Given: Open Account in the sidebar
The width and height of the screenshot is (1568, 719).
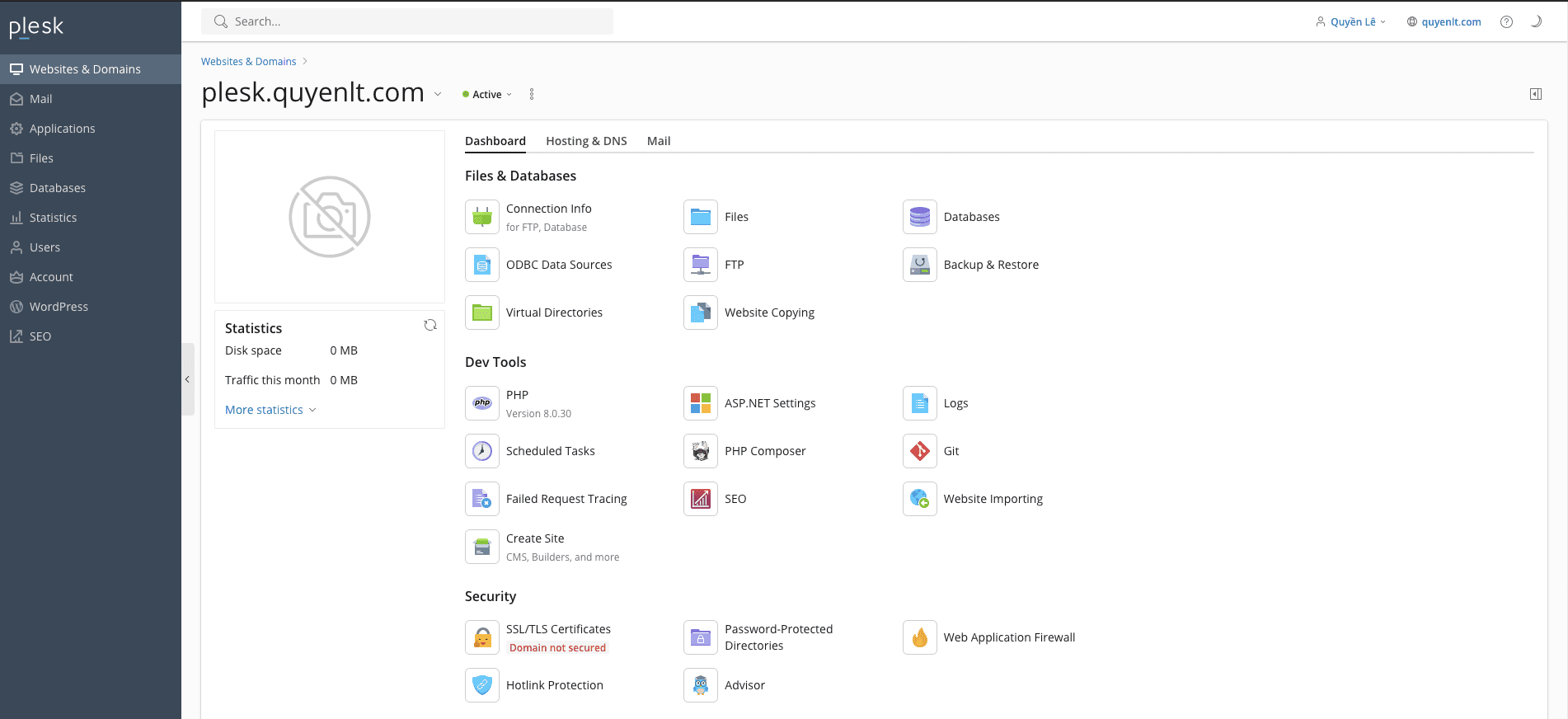Looking at the screenshot, I should point(91,277).
